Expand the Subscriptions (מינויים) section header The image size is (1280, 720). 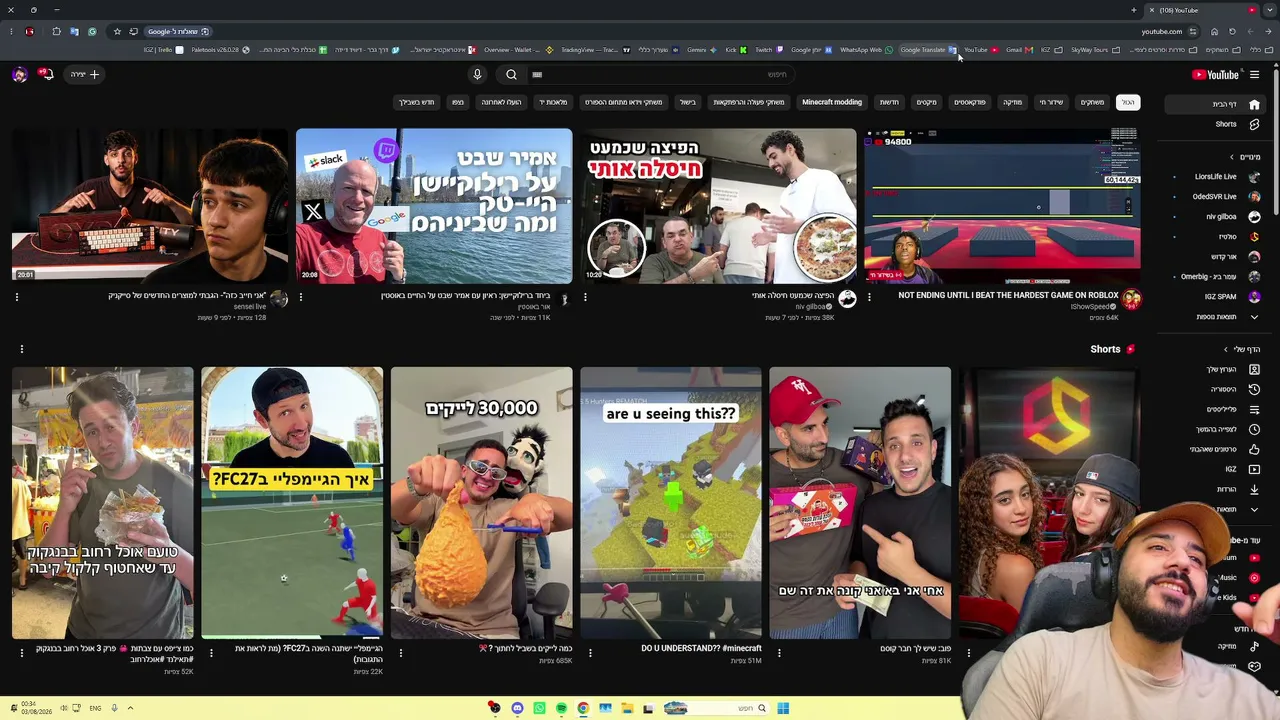coord(1245,157)
